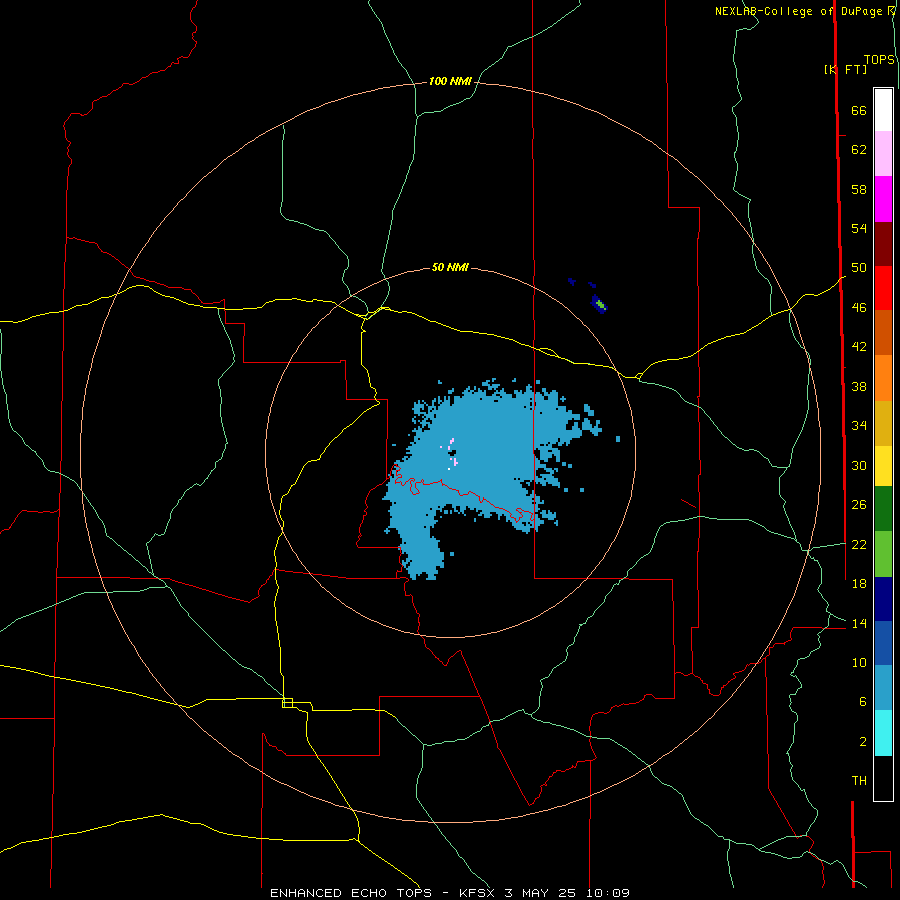Click the "KFSX" radar site identifier
The height and width of the screenshot is (900, 900).
pos(478,893)
